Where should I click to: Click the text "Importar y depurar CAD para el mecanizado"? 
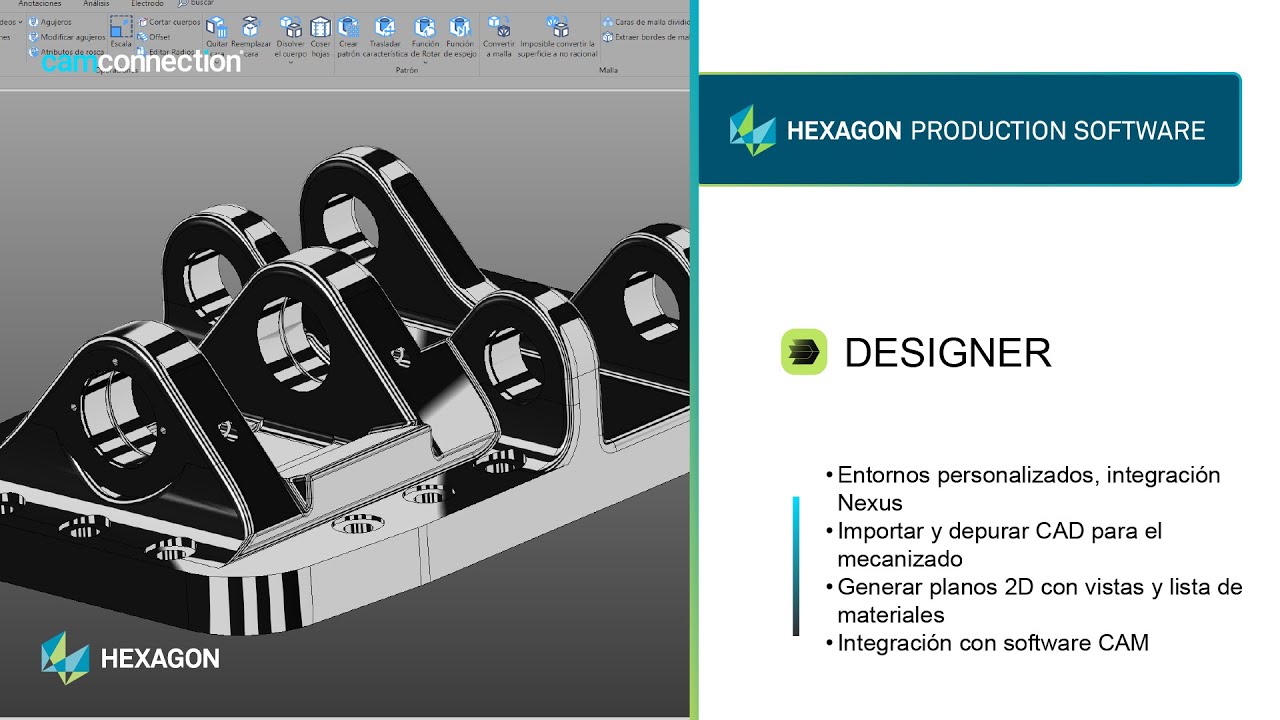pyautogui.click(x=1000, y=545)
